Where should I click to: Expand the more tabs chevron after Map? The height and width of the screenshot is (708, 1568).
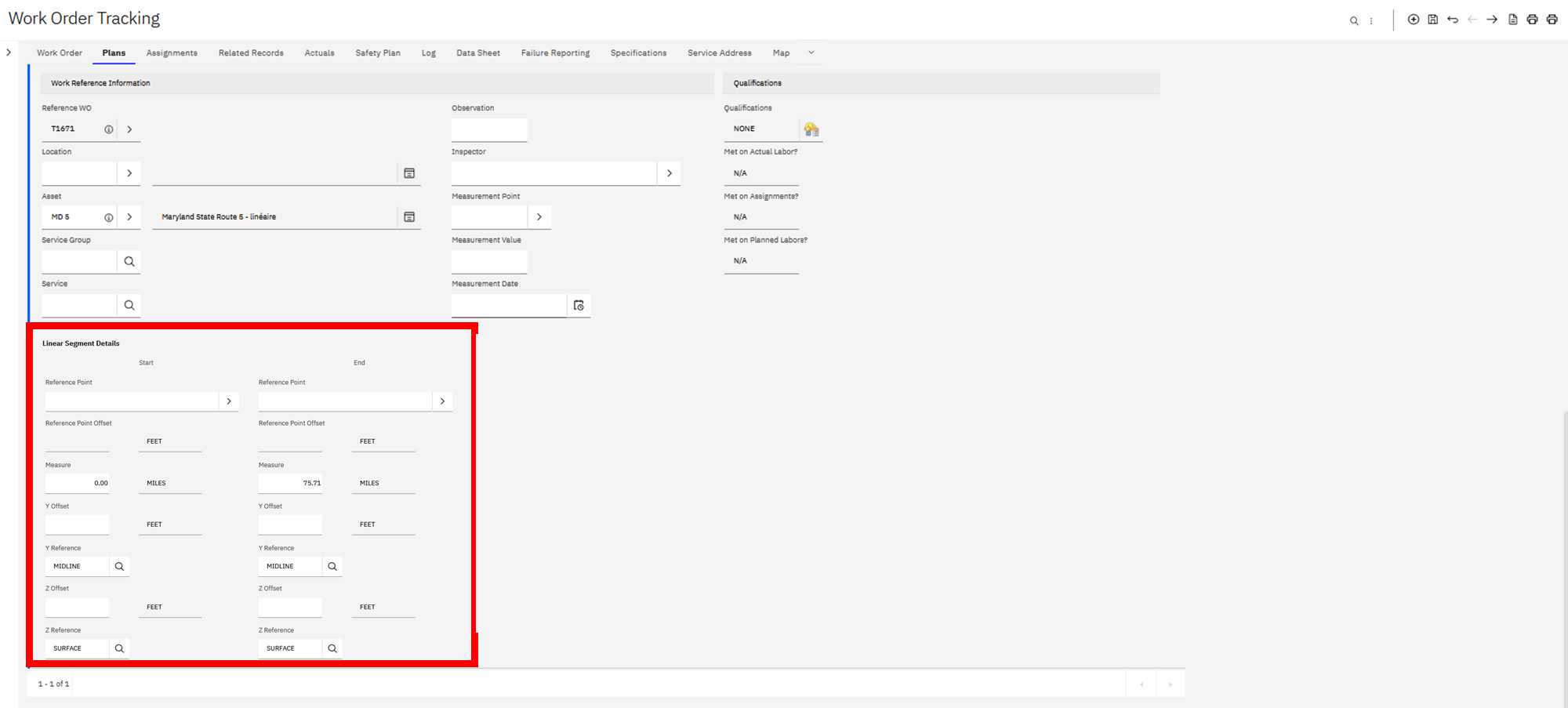(x=811, y=53)
